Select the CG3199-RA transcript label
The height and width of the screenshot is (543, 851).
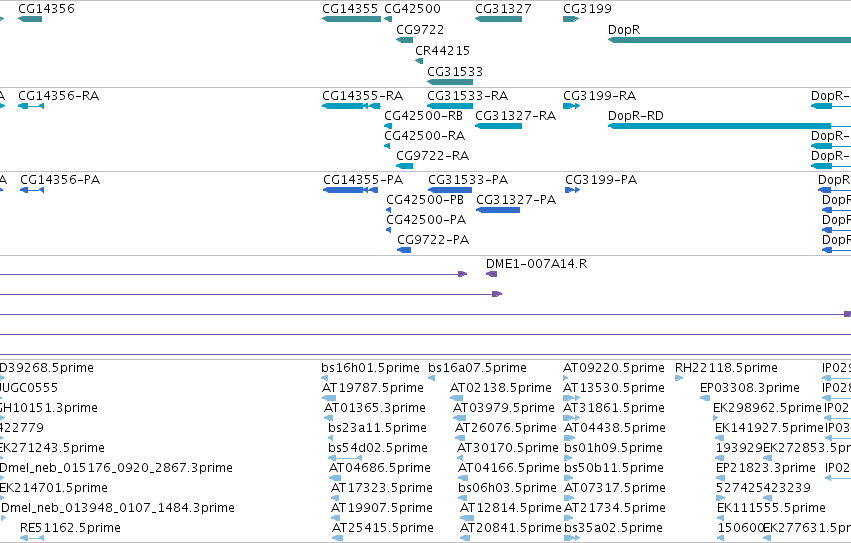(x=600, y=96)
